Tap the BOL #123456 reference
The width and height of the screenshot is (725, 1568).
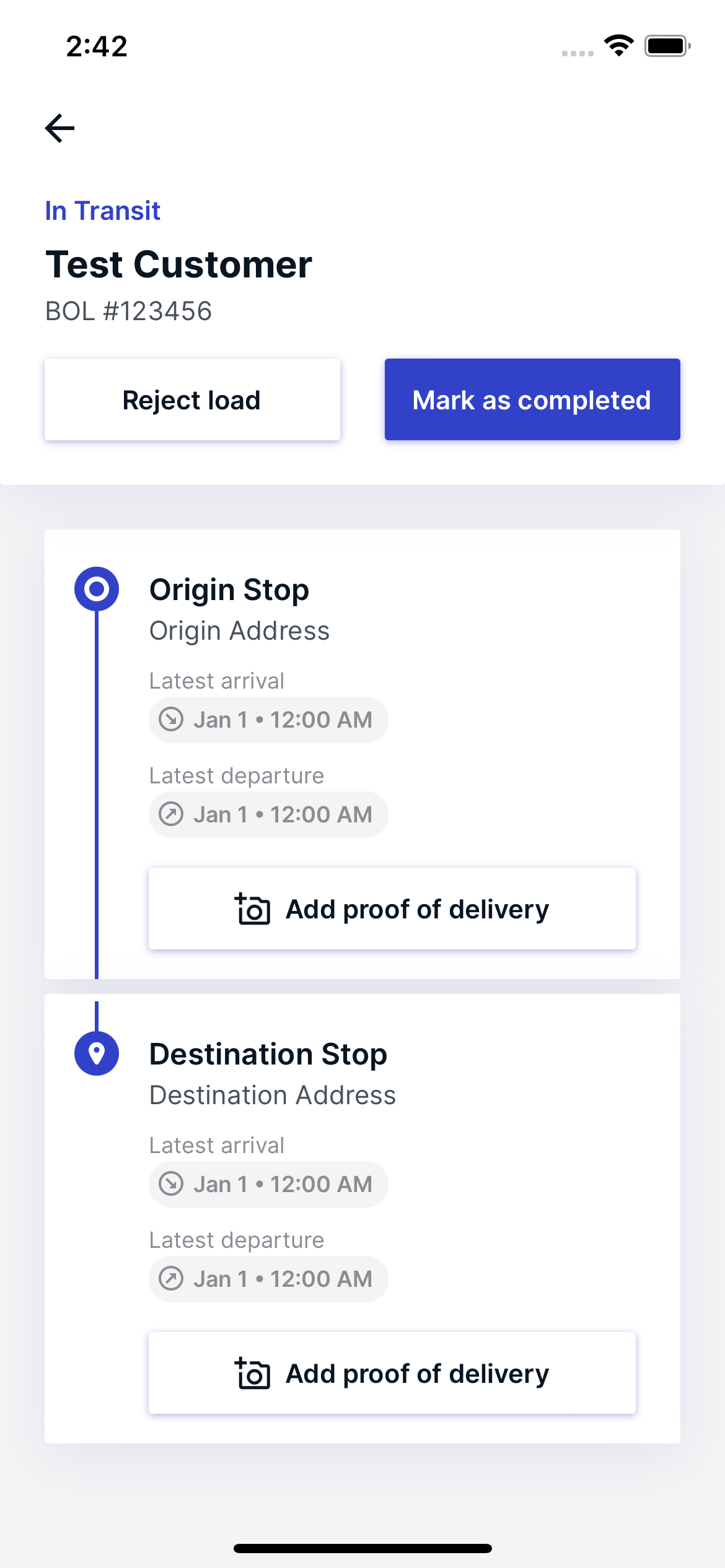click(129, 311)
